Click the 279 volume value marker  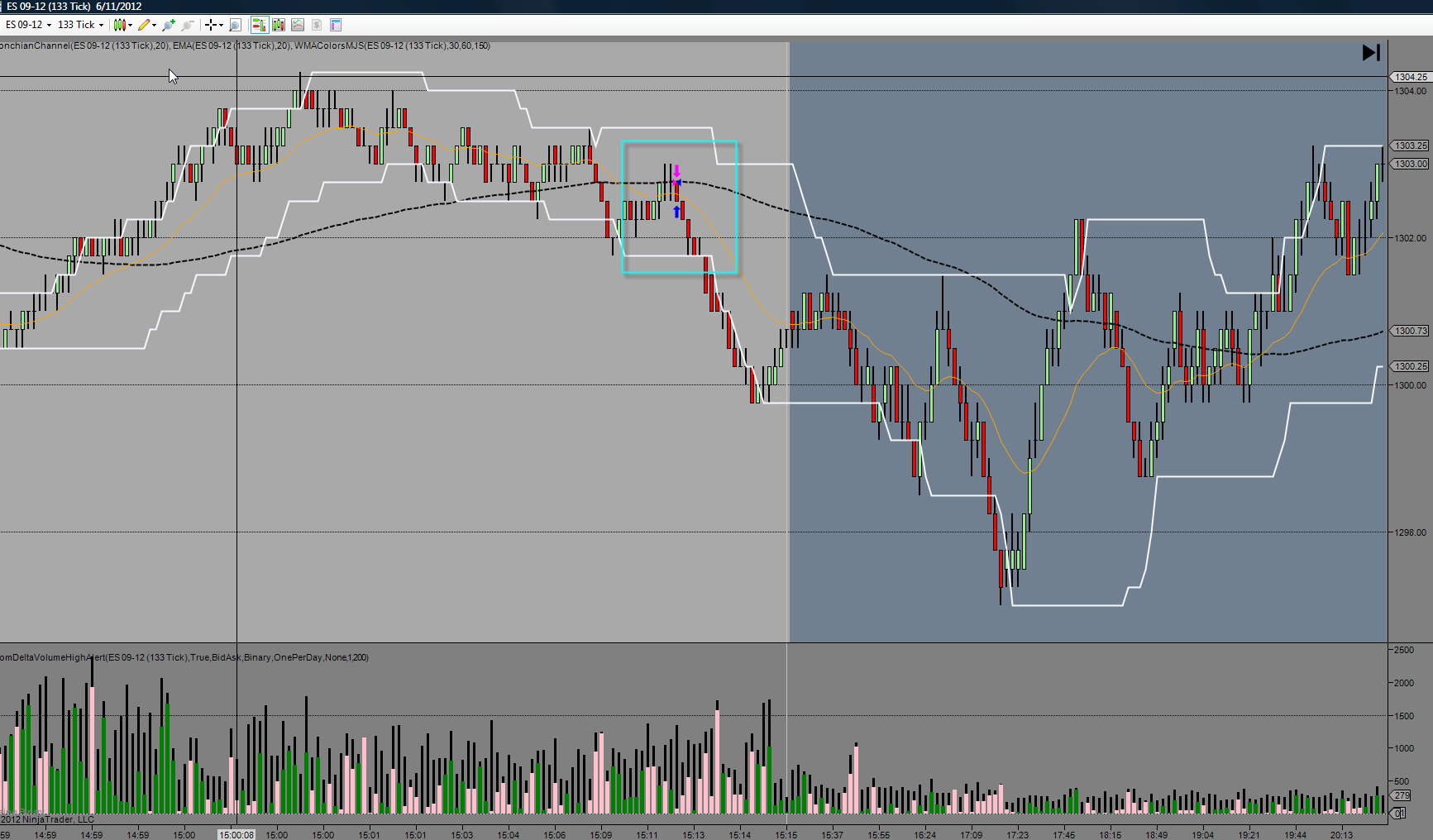click(1402, 795)
